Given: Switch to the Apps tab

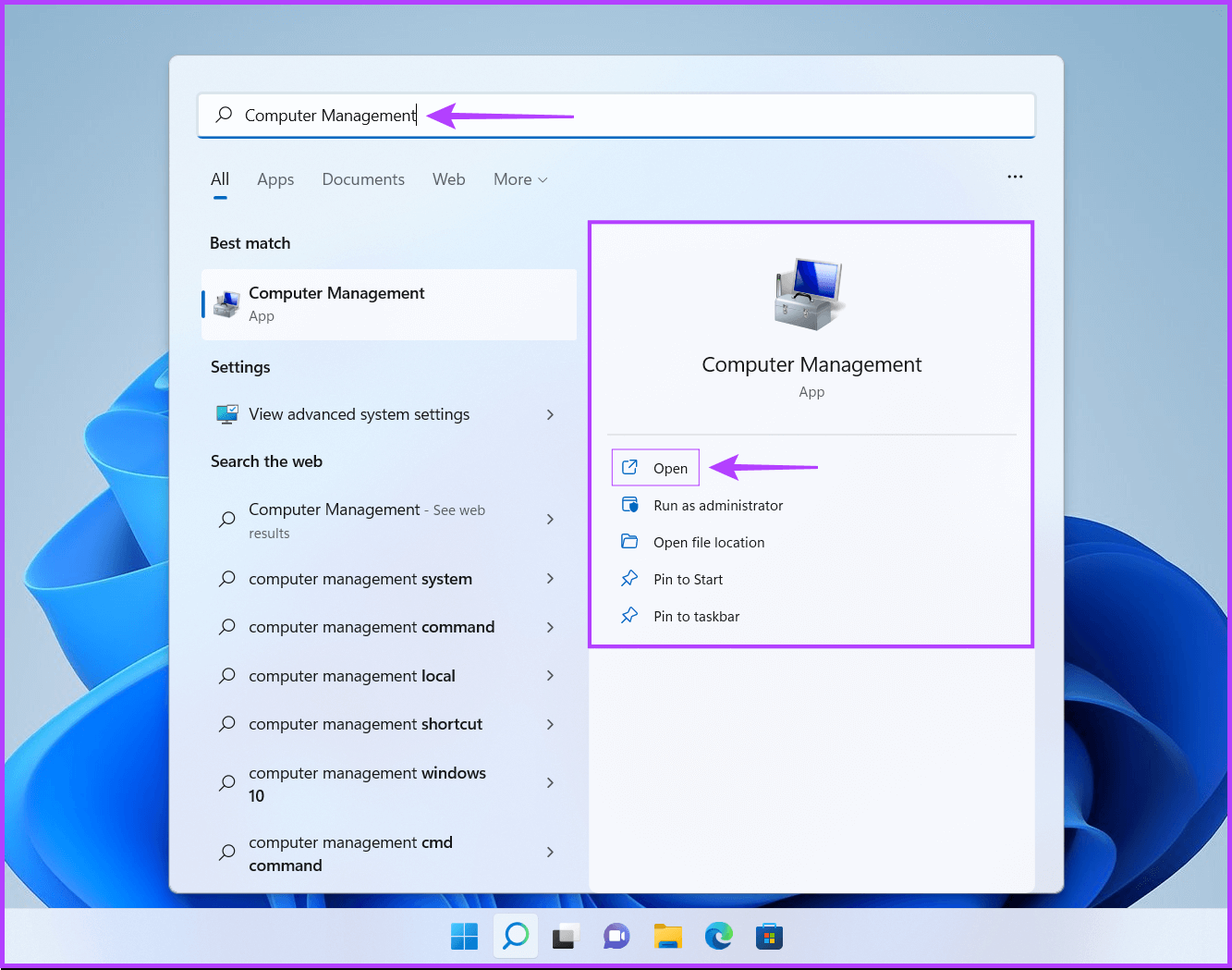Looking at the screenshot, I should [x=275, y=179].
